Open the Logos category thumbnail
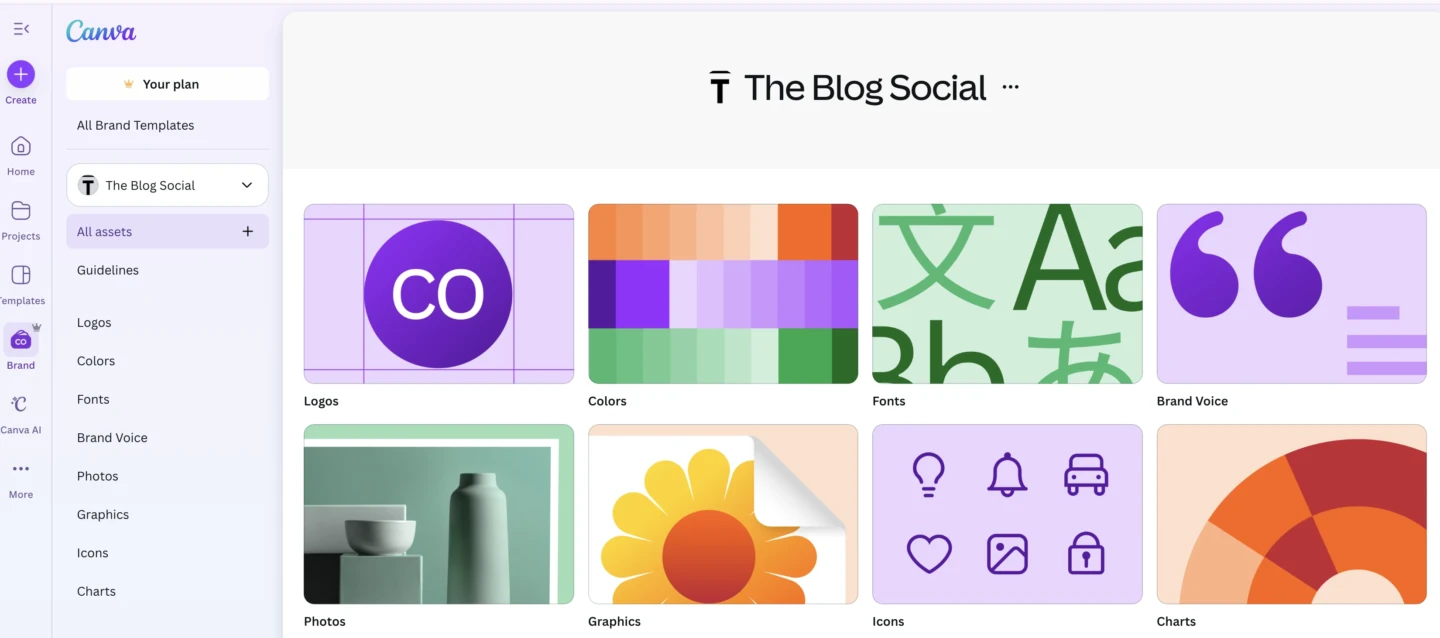Image resolution: width=1440 pixels, height=638 pixels. 439,294
